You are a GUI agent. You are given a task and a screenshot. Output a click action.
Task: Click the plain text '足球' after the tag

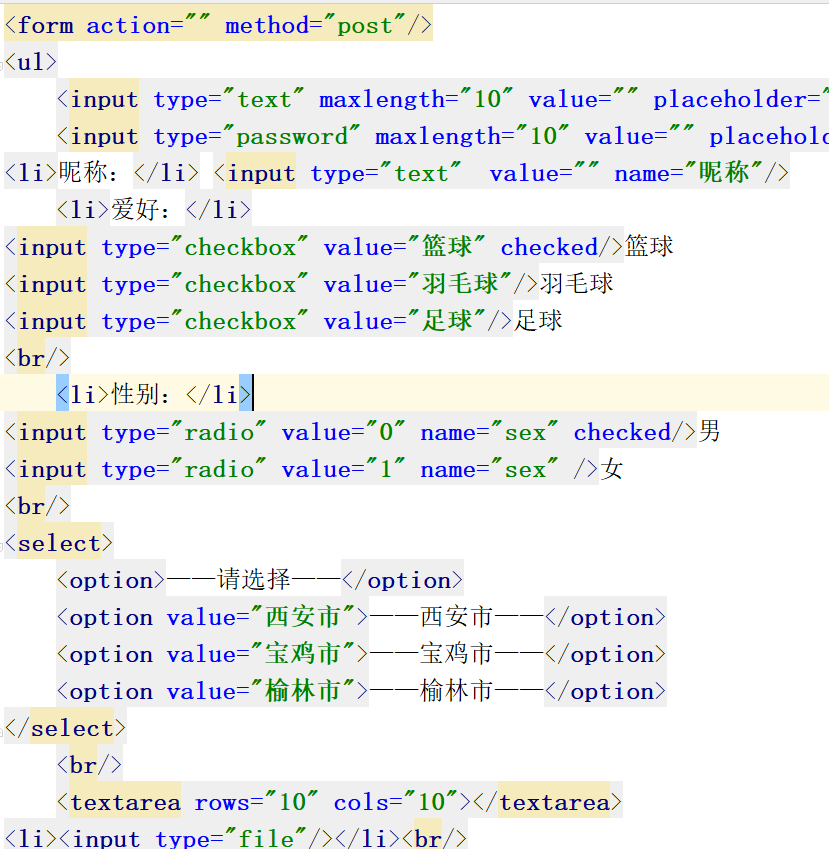click(538, 321)
